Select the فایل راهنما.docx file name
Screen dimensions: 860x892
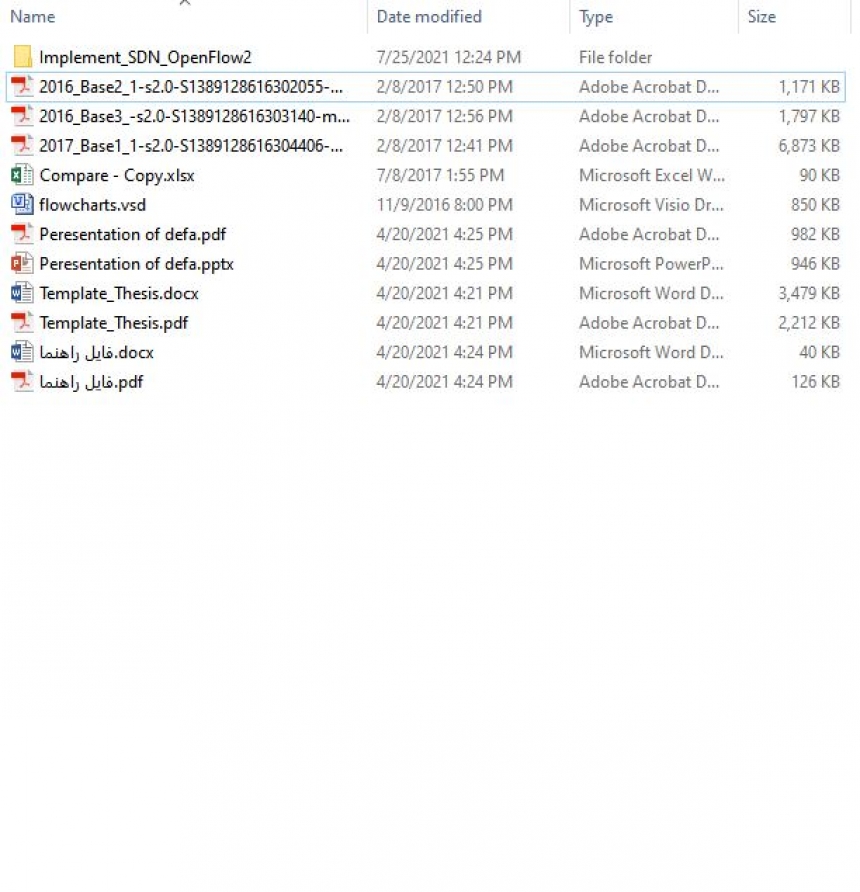point(97,353)
